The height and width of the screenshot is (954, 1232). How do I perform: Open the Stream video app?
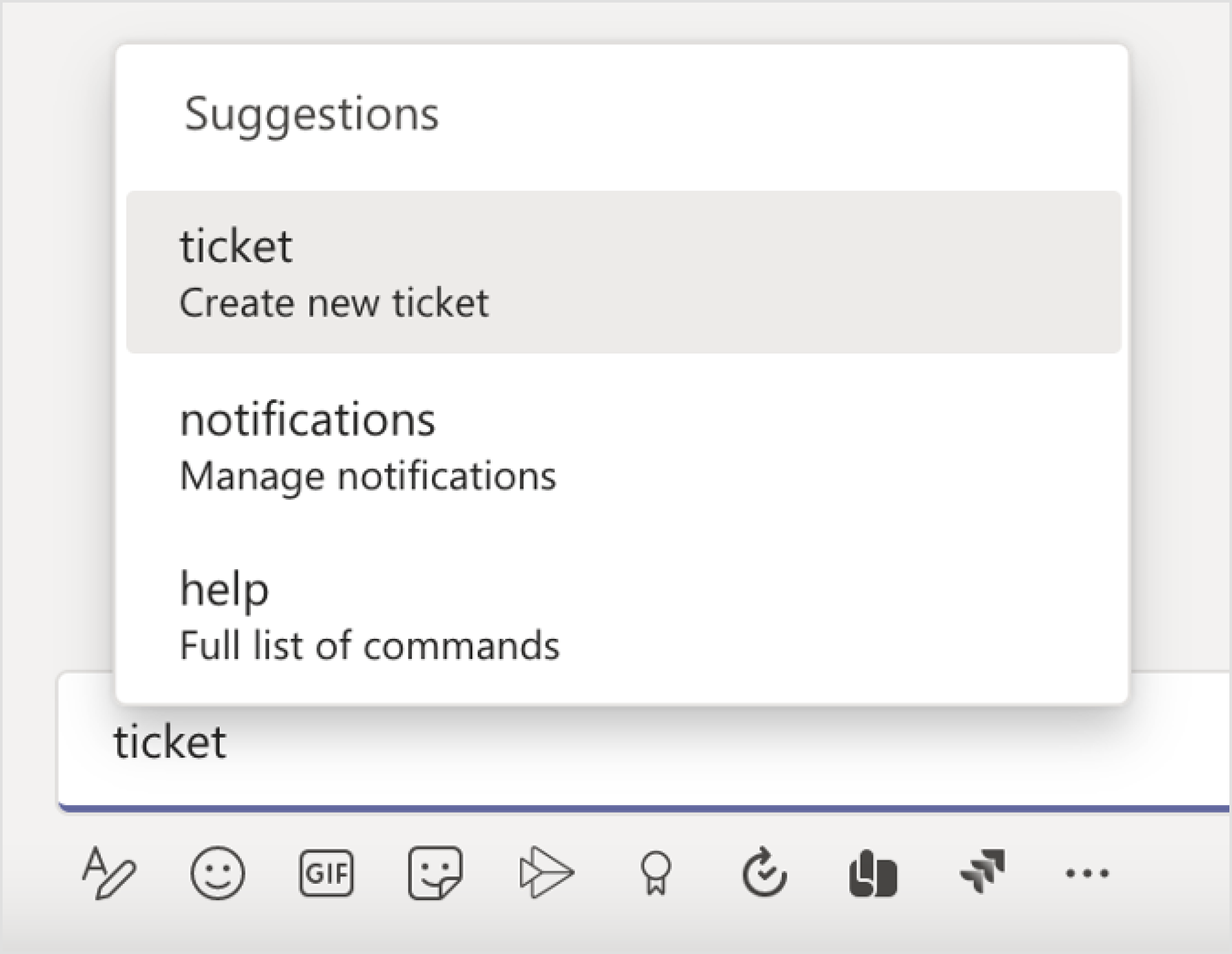546,874
